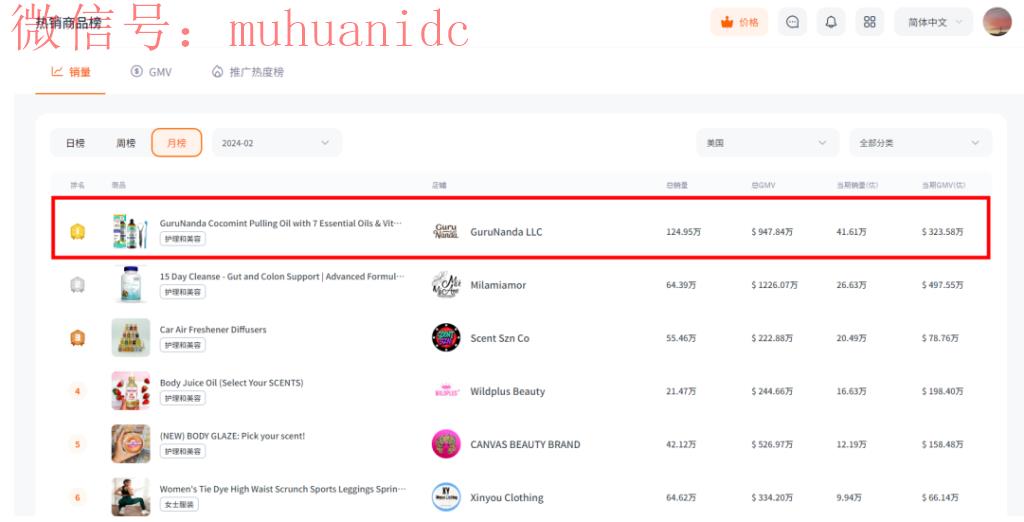Image resolution: width=1024 pixels, height=522 pixels.
Task: Open Women's Tie Dye Leggings product link
Action: click(283, 489)
